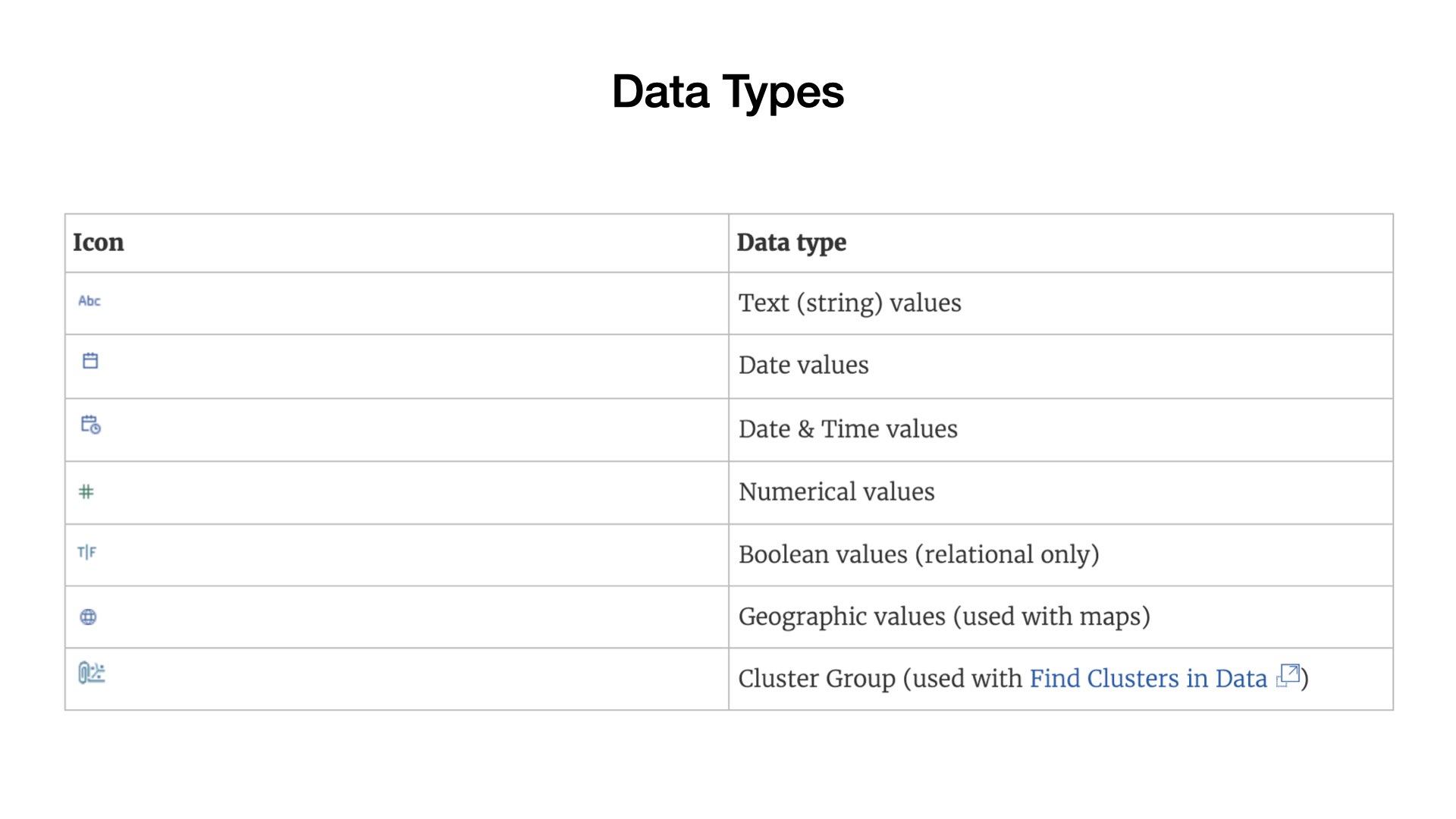Select the Date & Time values text

pos(848,429)
